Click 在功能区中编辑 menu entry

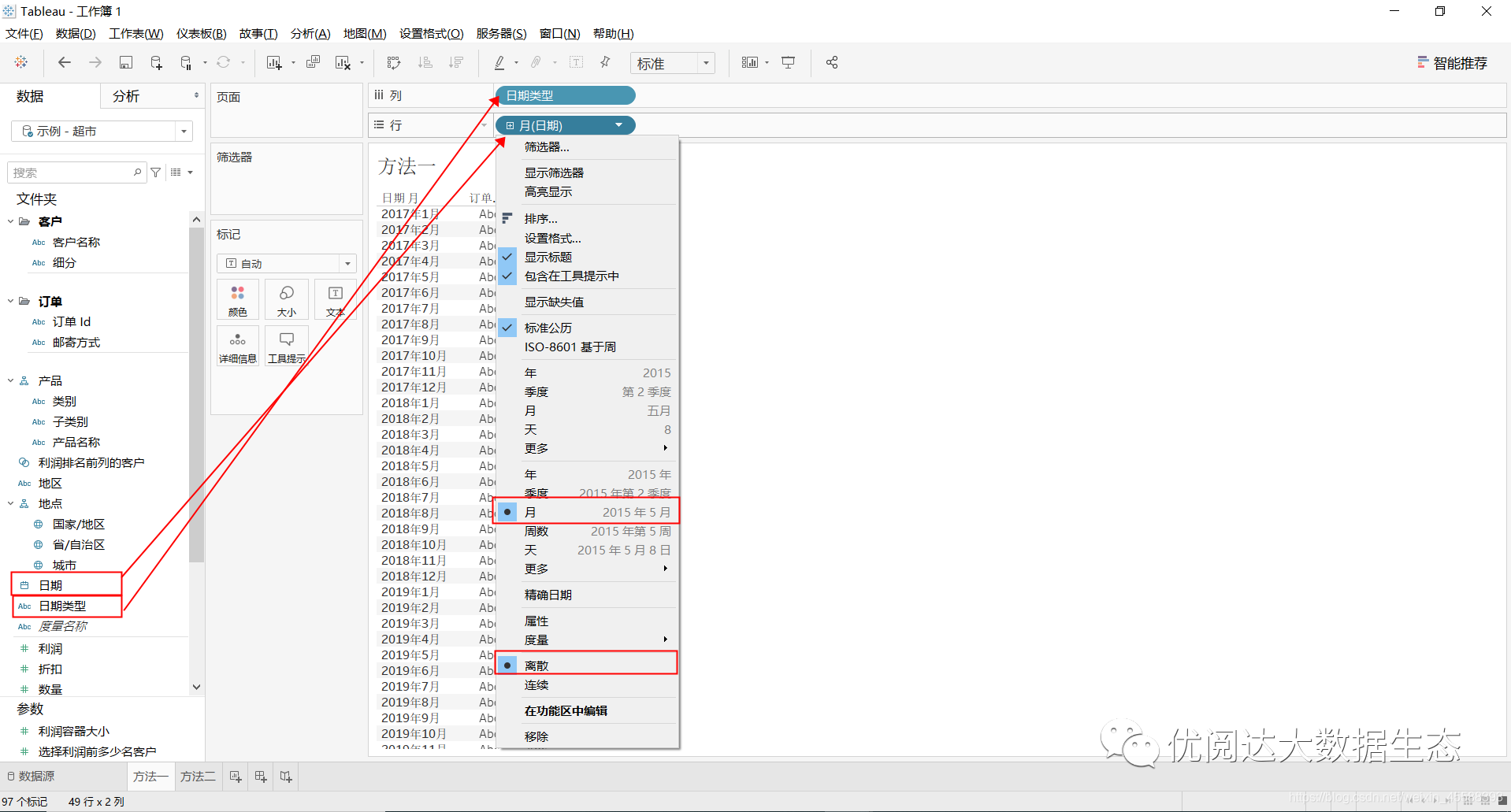tap(587, 710)
